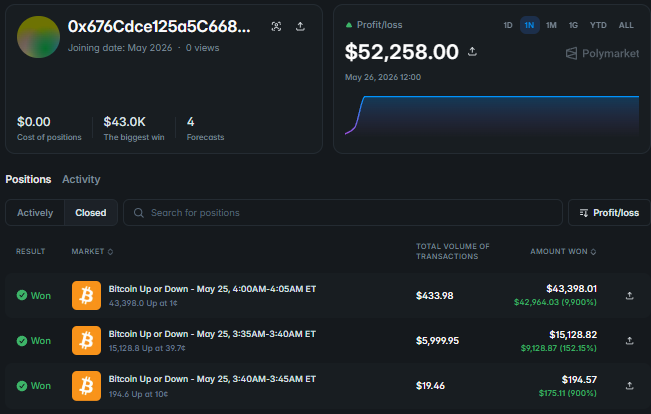Click Won checkmark icon for 3:35AM-3:40AM row
651x414 pixels.
click(x=22, y=341)
